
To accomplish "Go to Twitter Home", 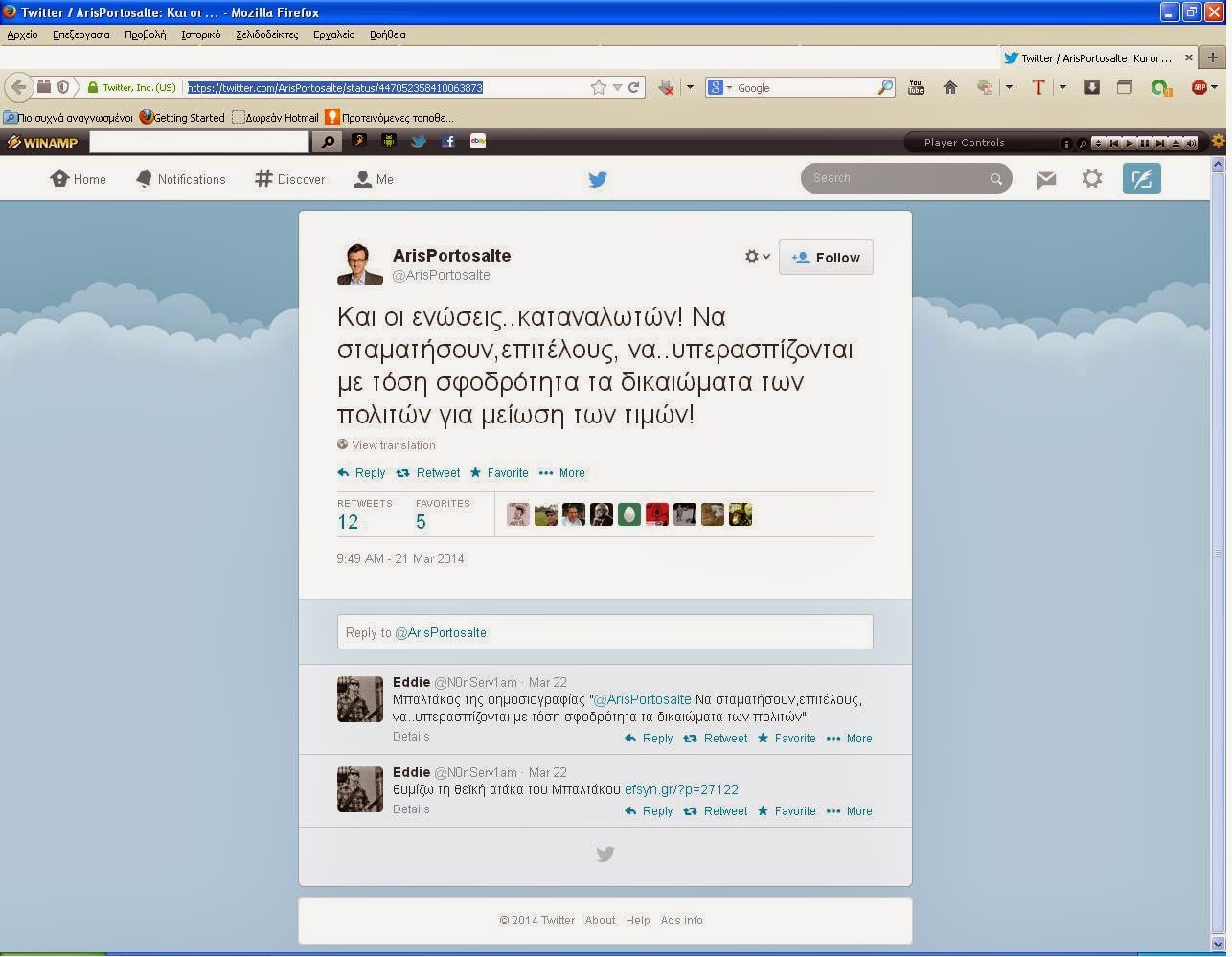I will (79, 179).
